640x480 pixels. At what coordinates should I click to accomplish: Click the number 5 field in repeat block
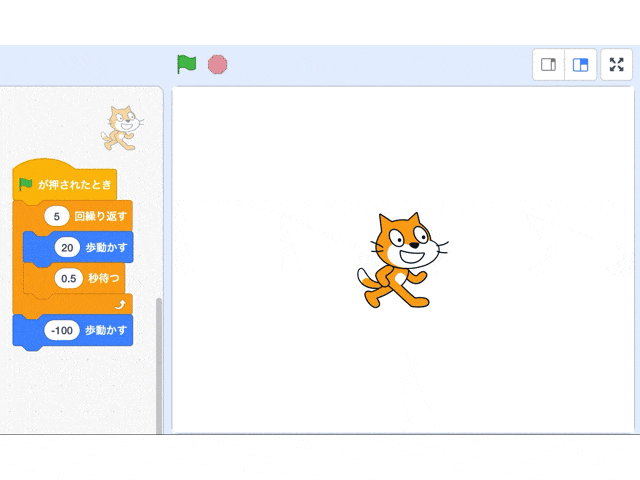pos(57,216)
